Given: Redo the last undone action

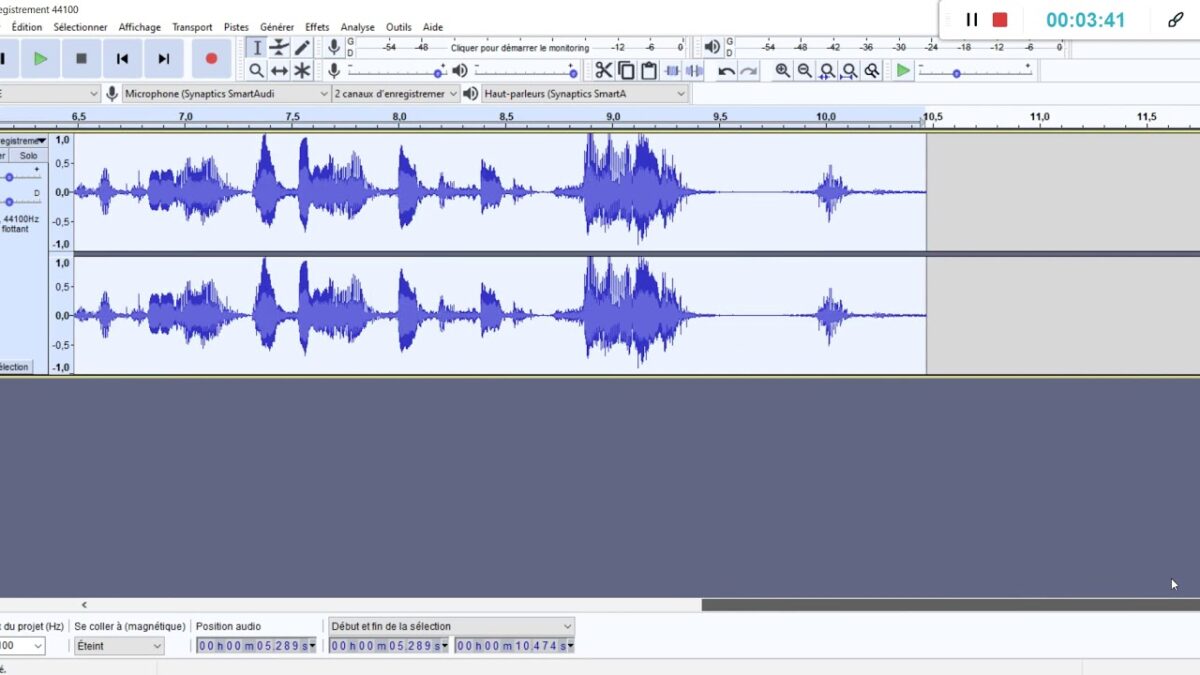Looking at the screenshot, I should pos(749,71).
